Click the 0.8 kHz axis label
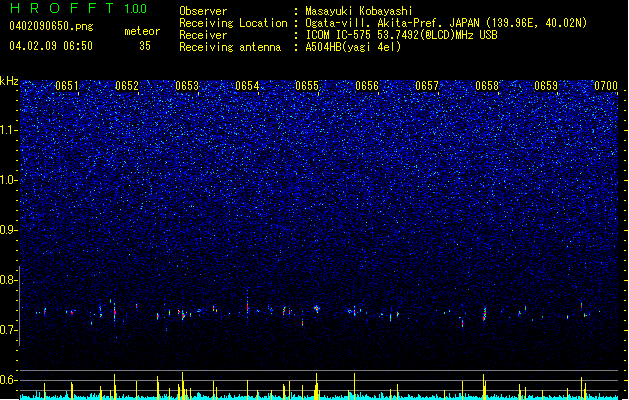629x400 pixels. 9,280
